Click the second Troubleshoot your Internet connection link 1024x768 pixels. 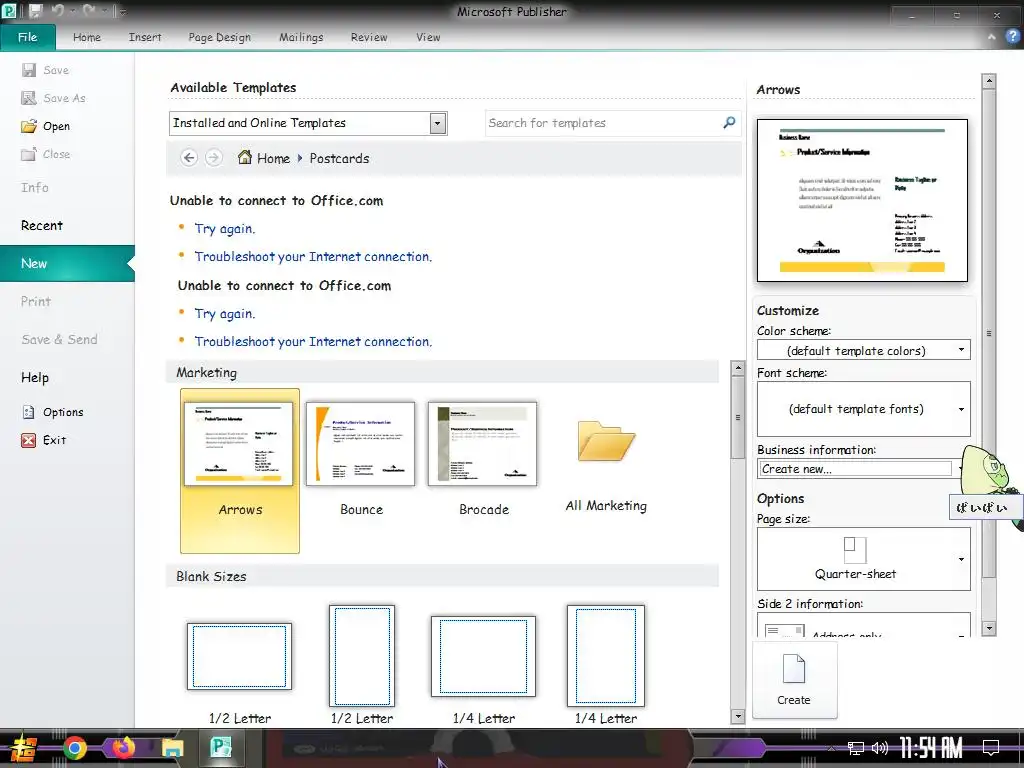click(313, 342)
